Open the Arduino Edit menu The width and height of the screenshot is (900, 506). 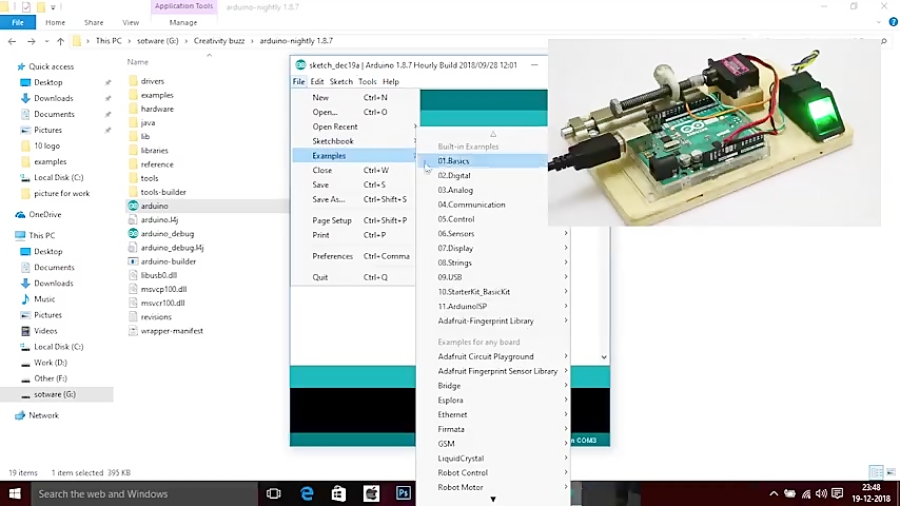pyautogui.click(x=317, y=81)
